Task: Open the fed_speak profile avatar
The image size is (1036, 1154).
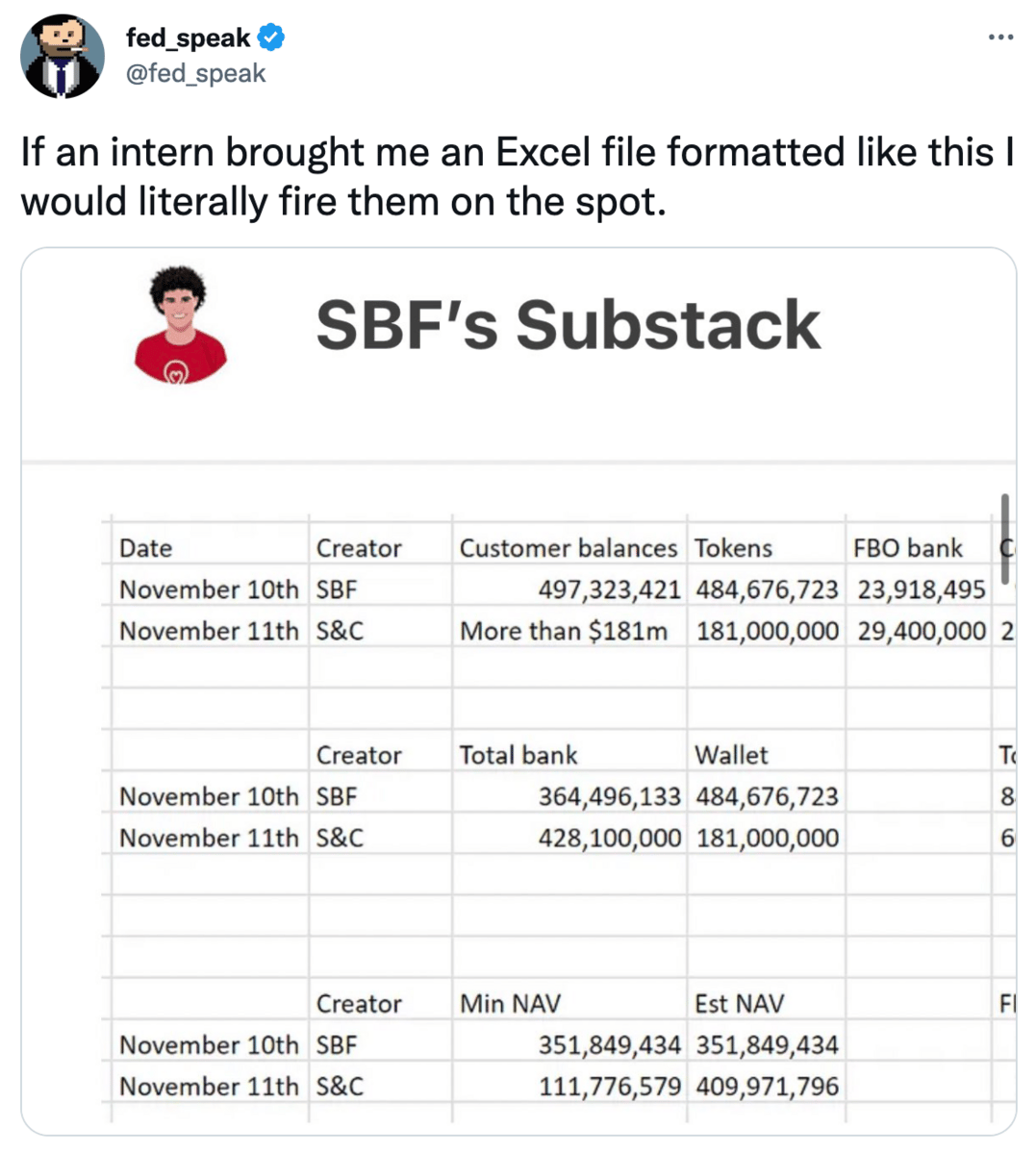Action: click(63, 56)
